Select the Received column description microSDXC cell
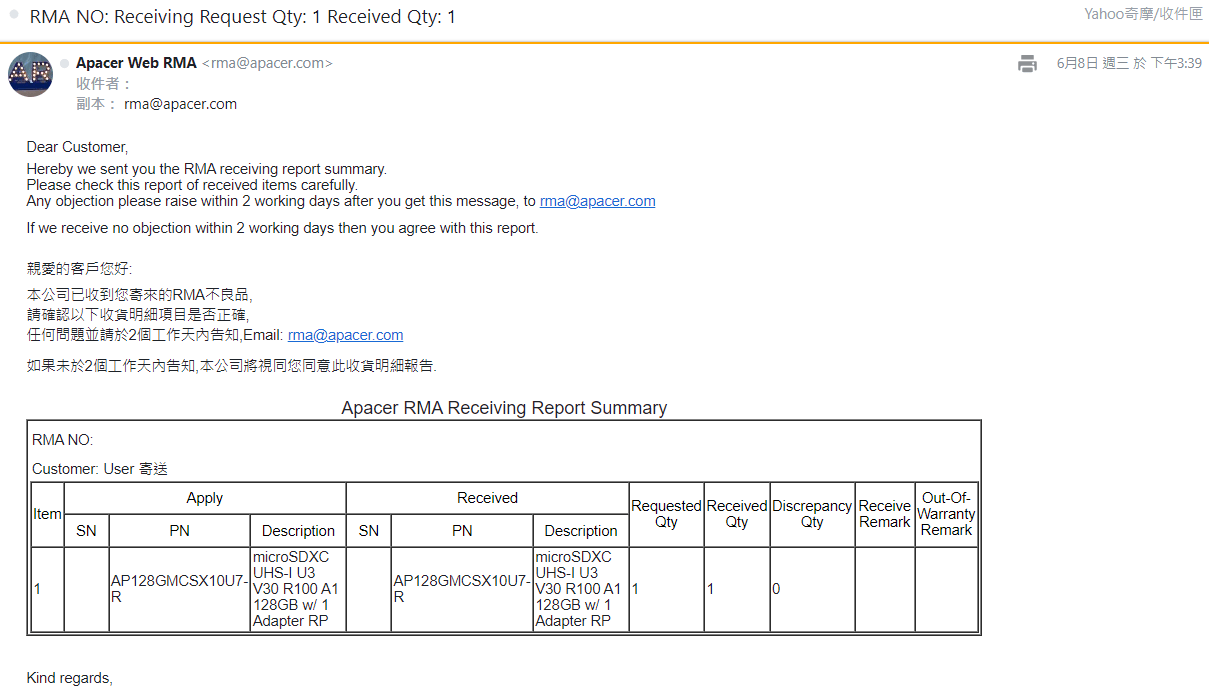1209x690 pixels. [581, 589]
